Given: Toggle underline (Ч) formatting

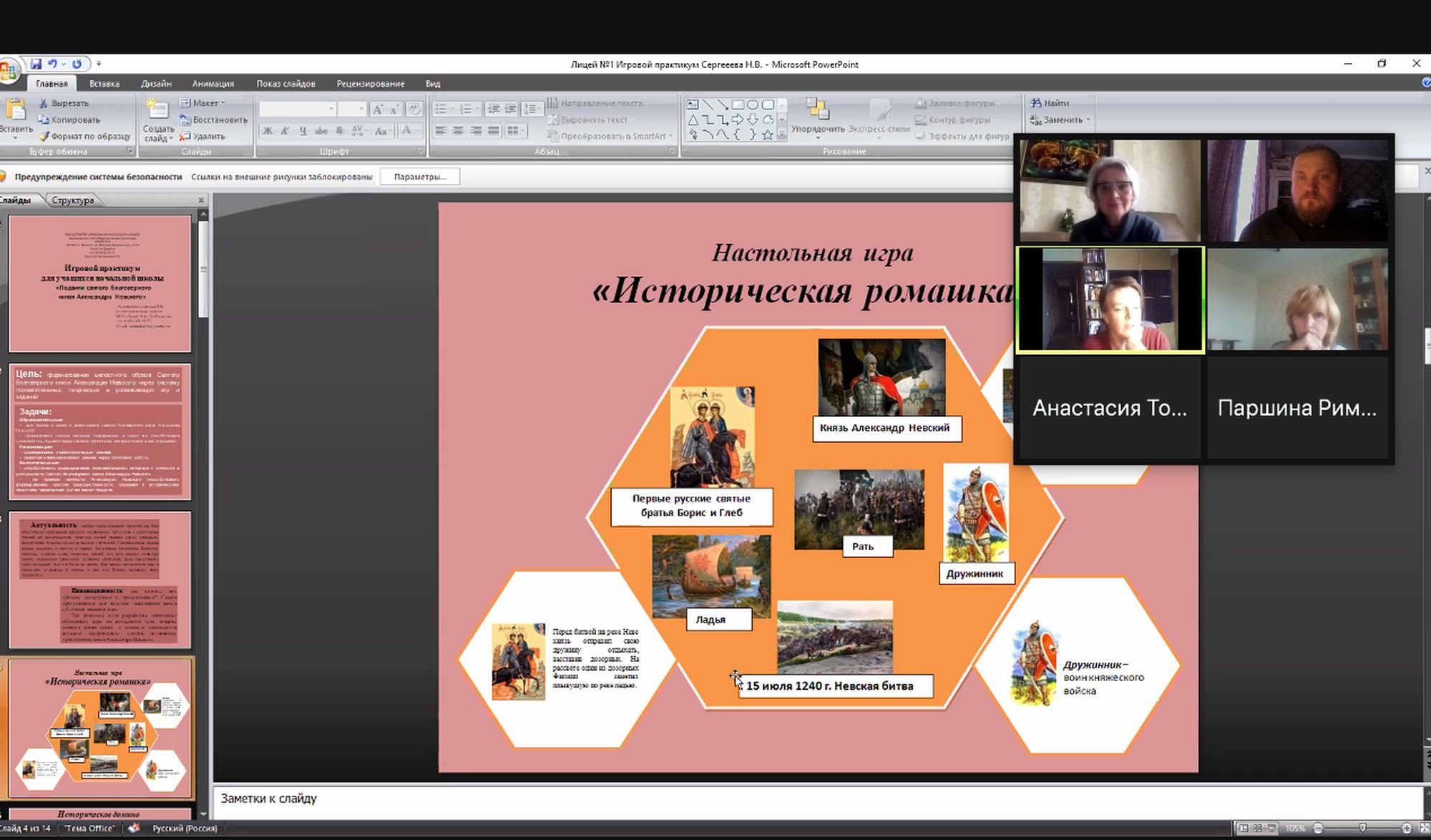Looking at the screenshot, I should (303, 131).
